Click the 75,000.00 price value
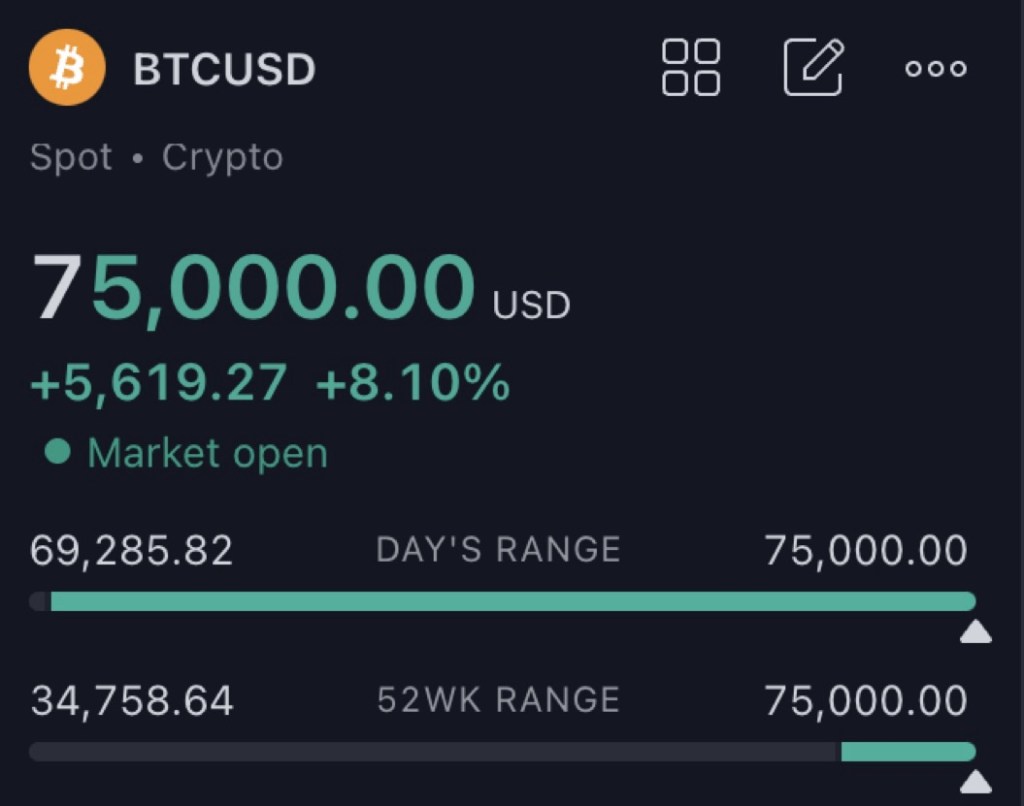Screen dimensions: 1024x806 254,287
